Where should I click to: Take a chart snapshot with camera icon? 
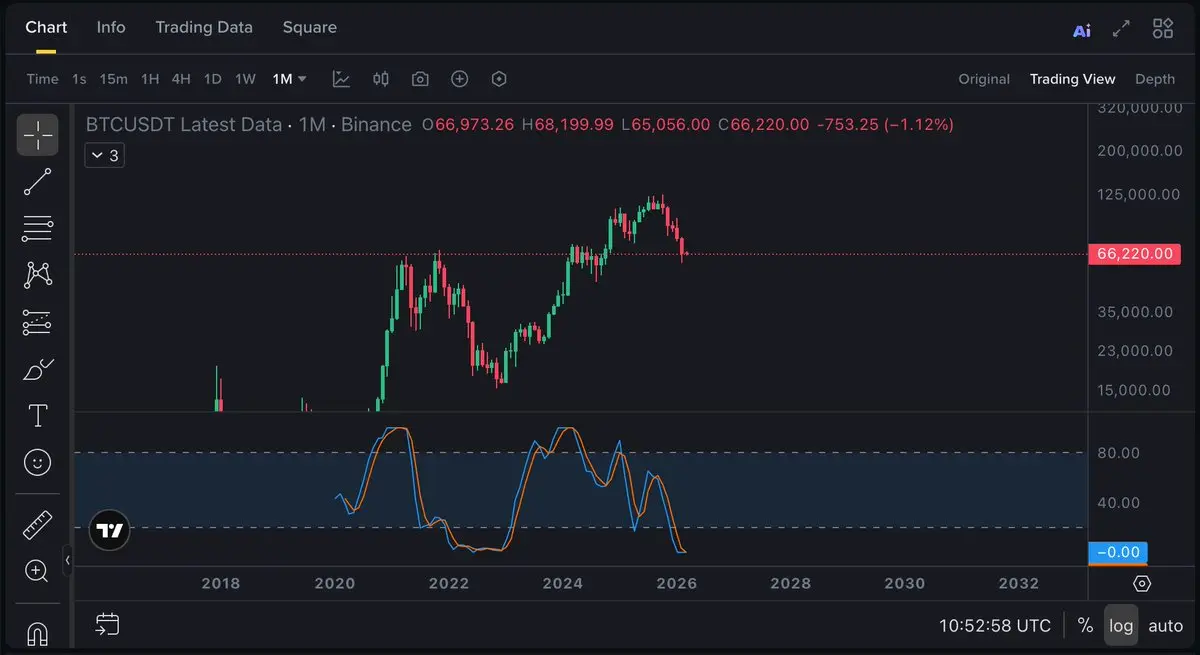tap(420, 79)
